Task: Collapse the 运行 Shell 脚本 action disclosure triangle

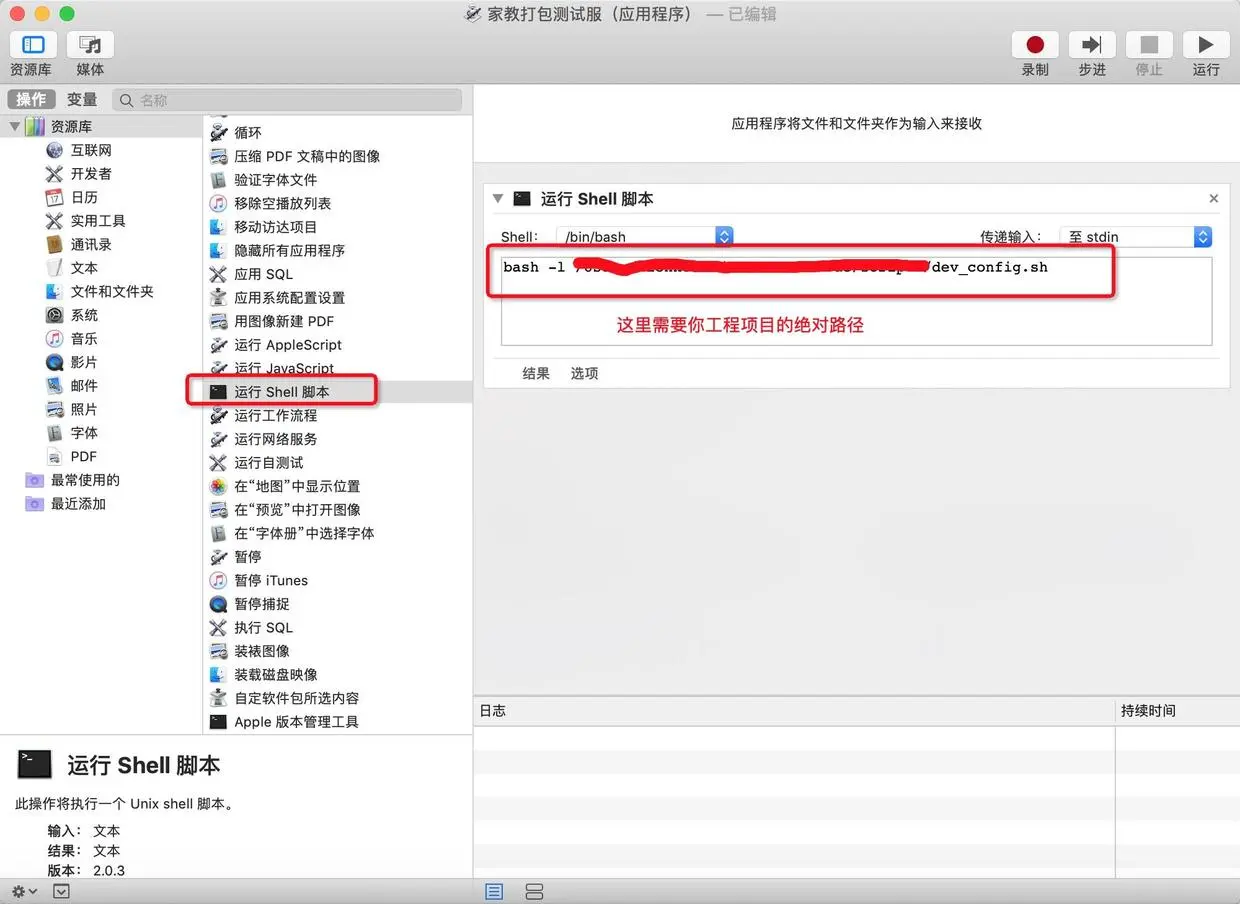Action: 498,198
